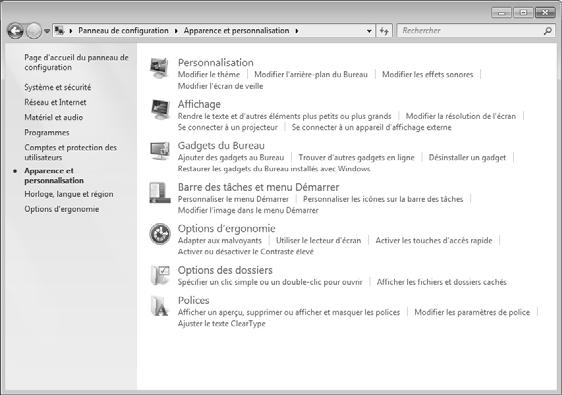The height and width of the screenshot is (395, 562).
Task: Click the Barre des tâches icon
Action: 160,192
